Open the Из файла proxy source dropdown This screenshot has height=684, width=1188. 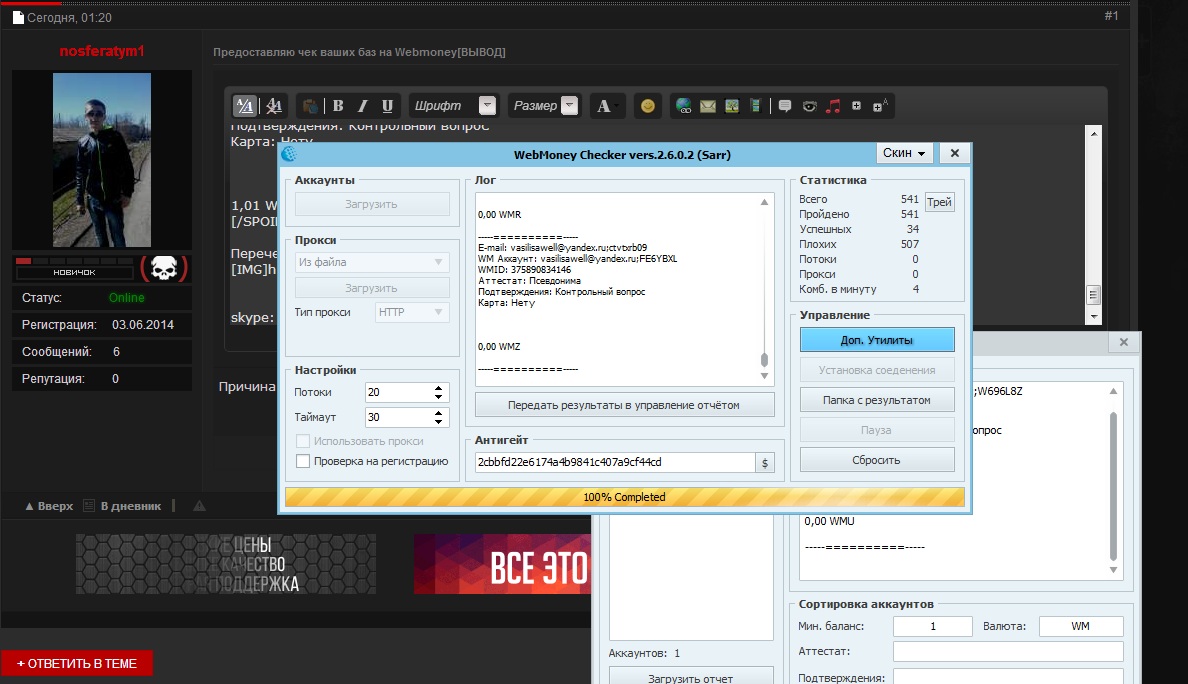coord(371,262)
